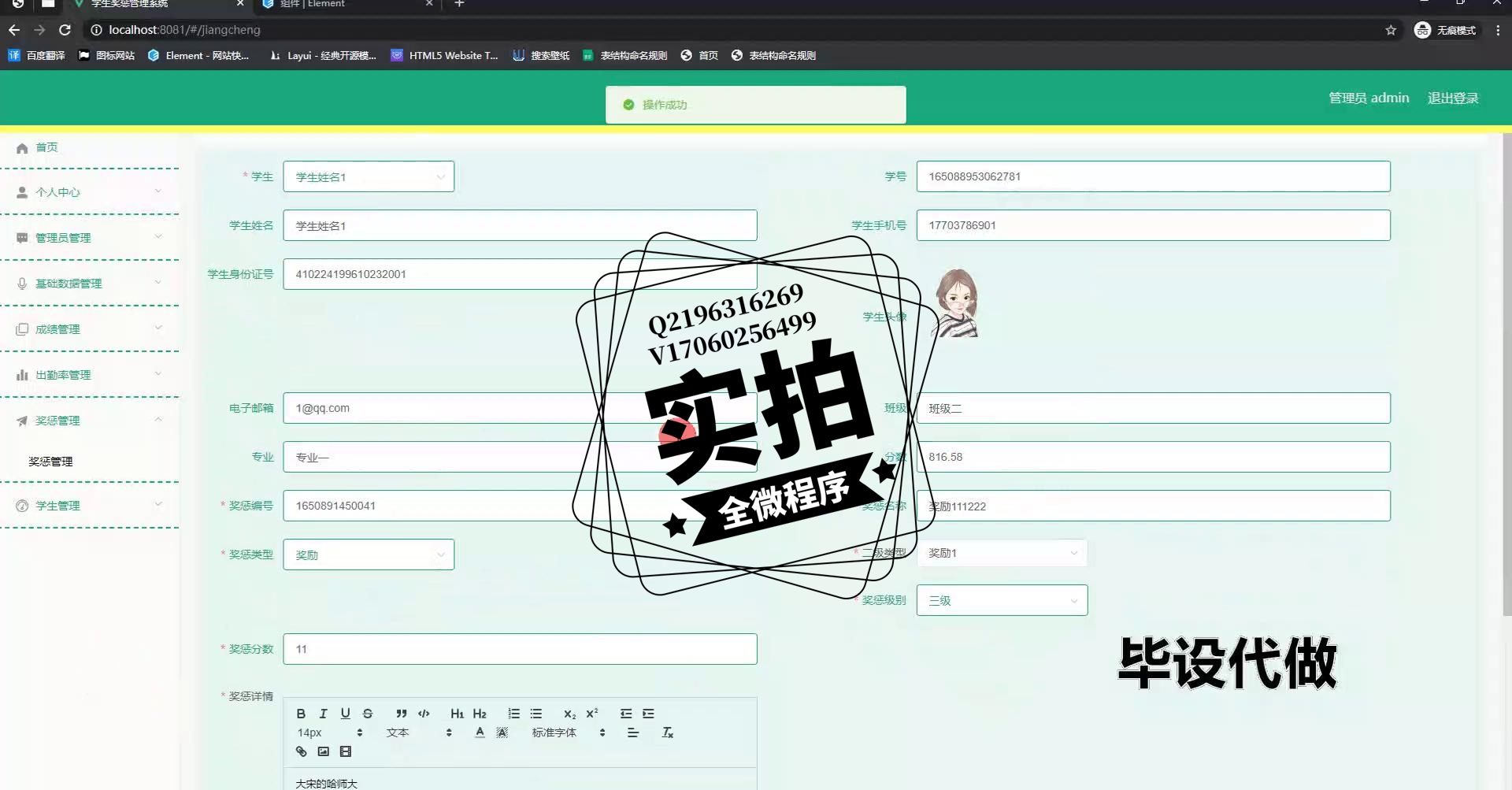This screenshot has width=1512, height=790.
Task: Open the browser three-dot menu
Action: click(1498, 30)
